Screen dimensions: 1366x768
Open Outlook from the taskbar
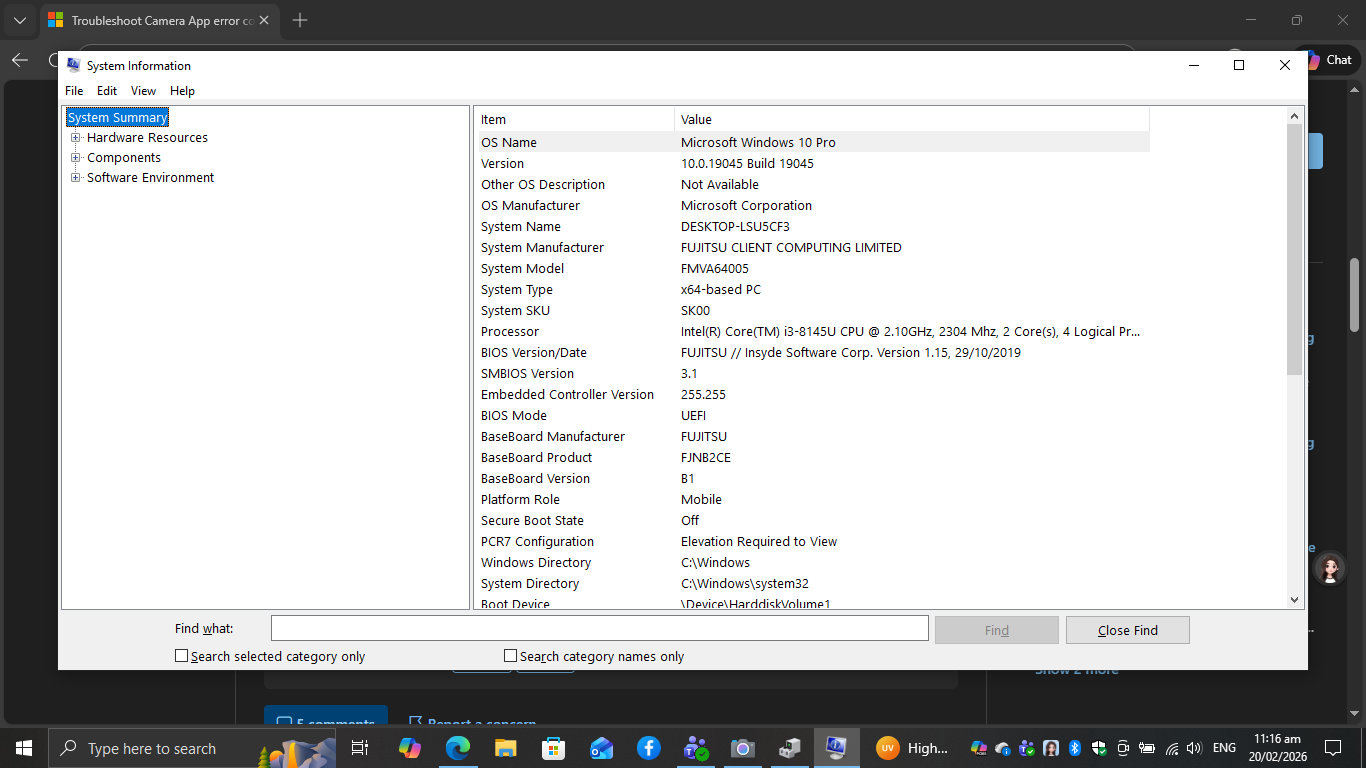click(x=601, y=748)
